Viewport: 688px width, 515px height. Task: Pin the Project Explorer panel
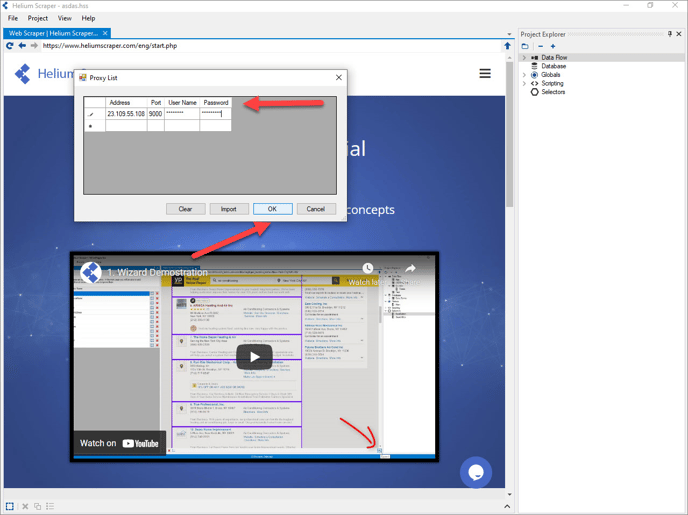click(x=670, y=34)
